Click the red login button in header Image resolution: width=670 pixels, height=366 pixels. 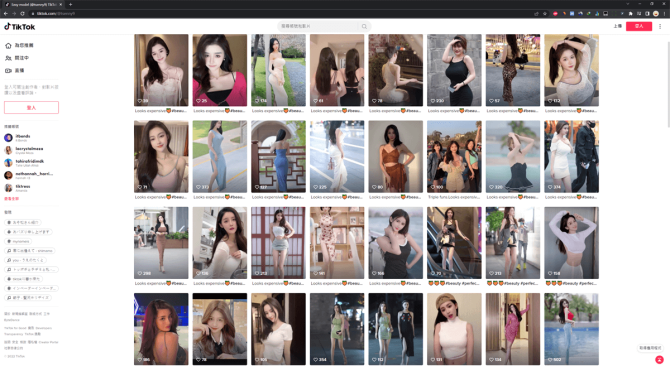click(x=639, y=26)
